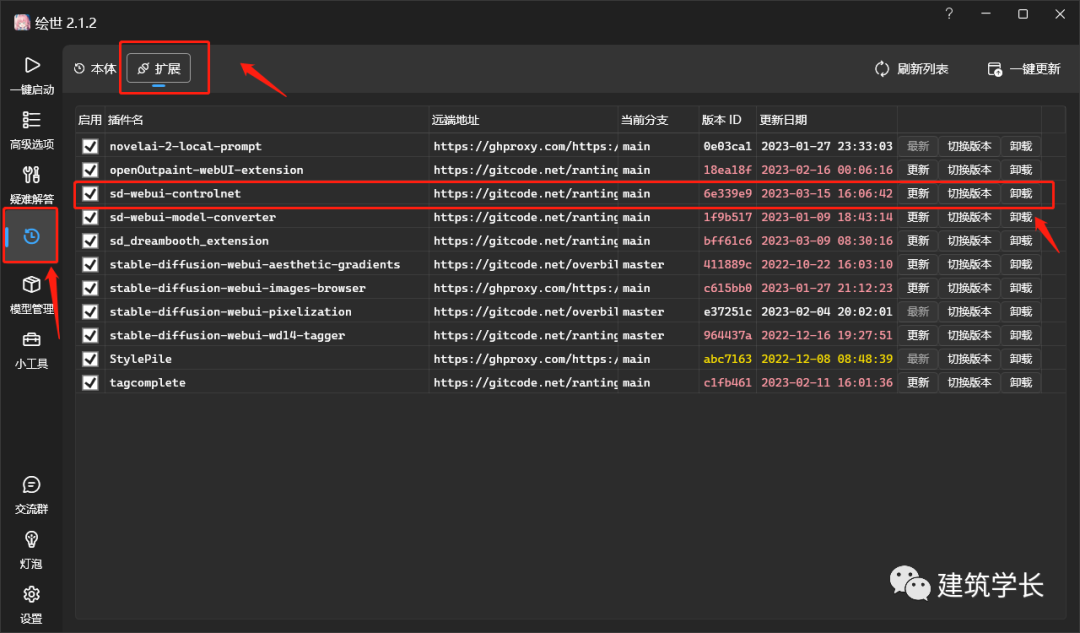This screenshot has width=1080, height=633.
Task: Click 更新 for sd-webui-model-converter
Action: (917, 217)
